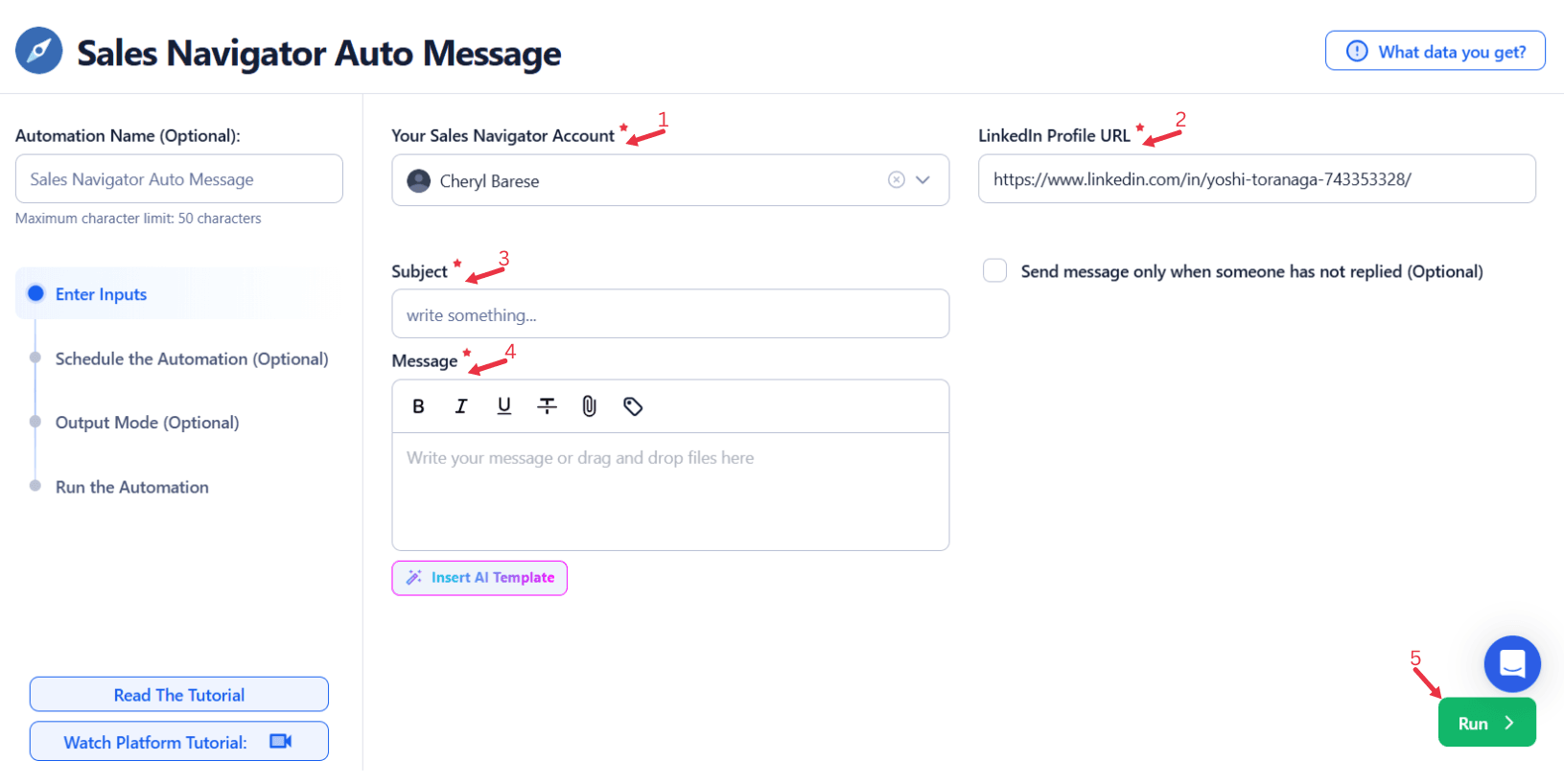Go to Output Mode step
This screenshot has width=1564, height=784.
pyautogui.click(x=147, y=423)
